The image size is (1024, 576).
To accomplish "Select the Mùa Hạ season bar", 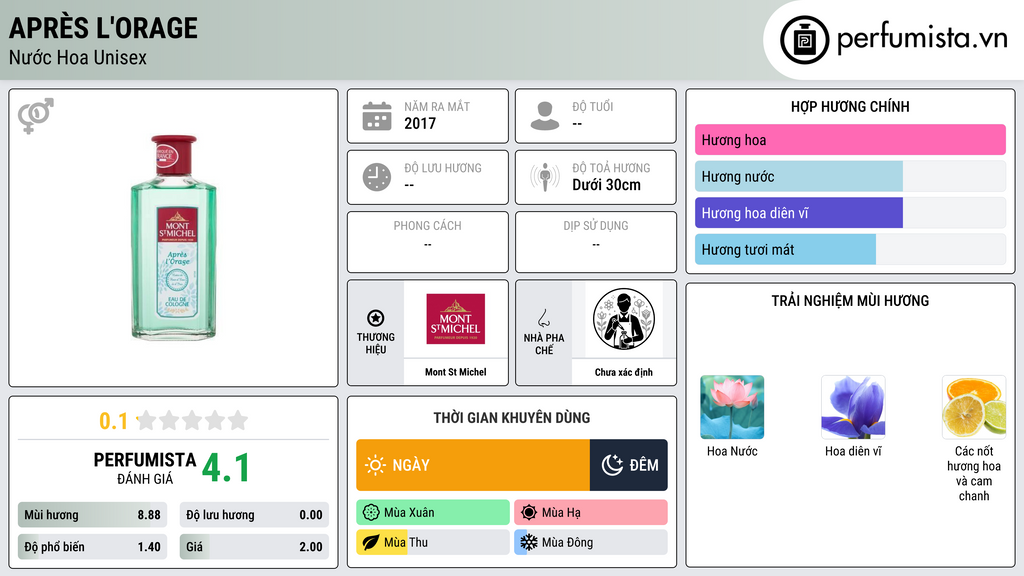I will tap(591, 513).
